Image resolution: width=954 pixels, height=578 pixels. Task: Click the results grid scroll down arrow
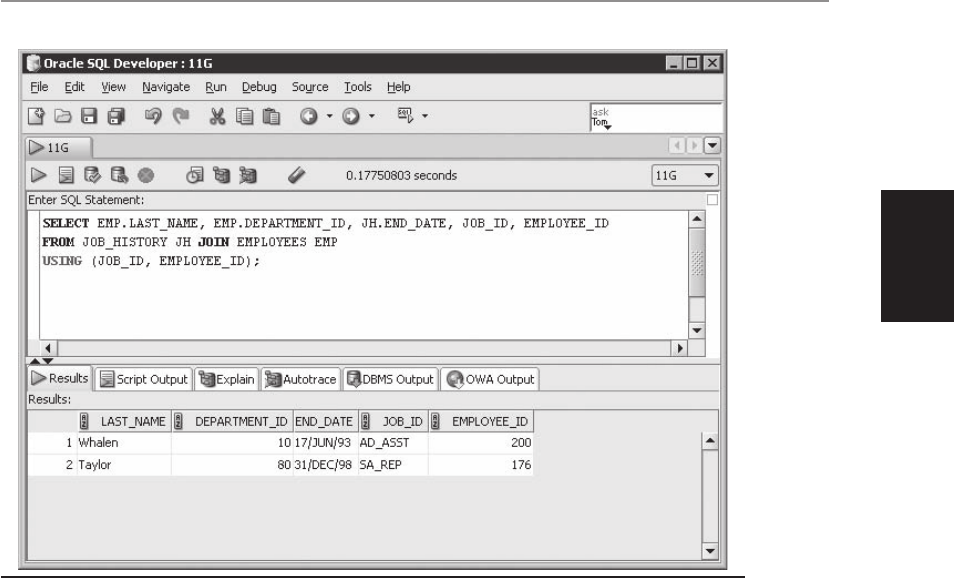(710, 551)
